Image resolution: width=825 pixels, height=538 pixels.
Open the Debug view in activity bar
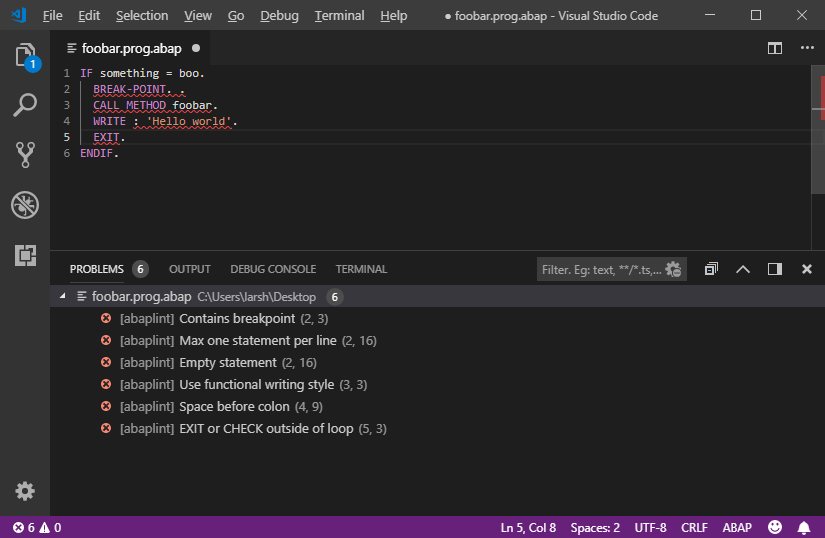click(x=25, y=205)
